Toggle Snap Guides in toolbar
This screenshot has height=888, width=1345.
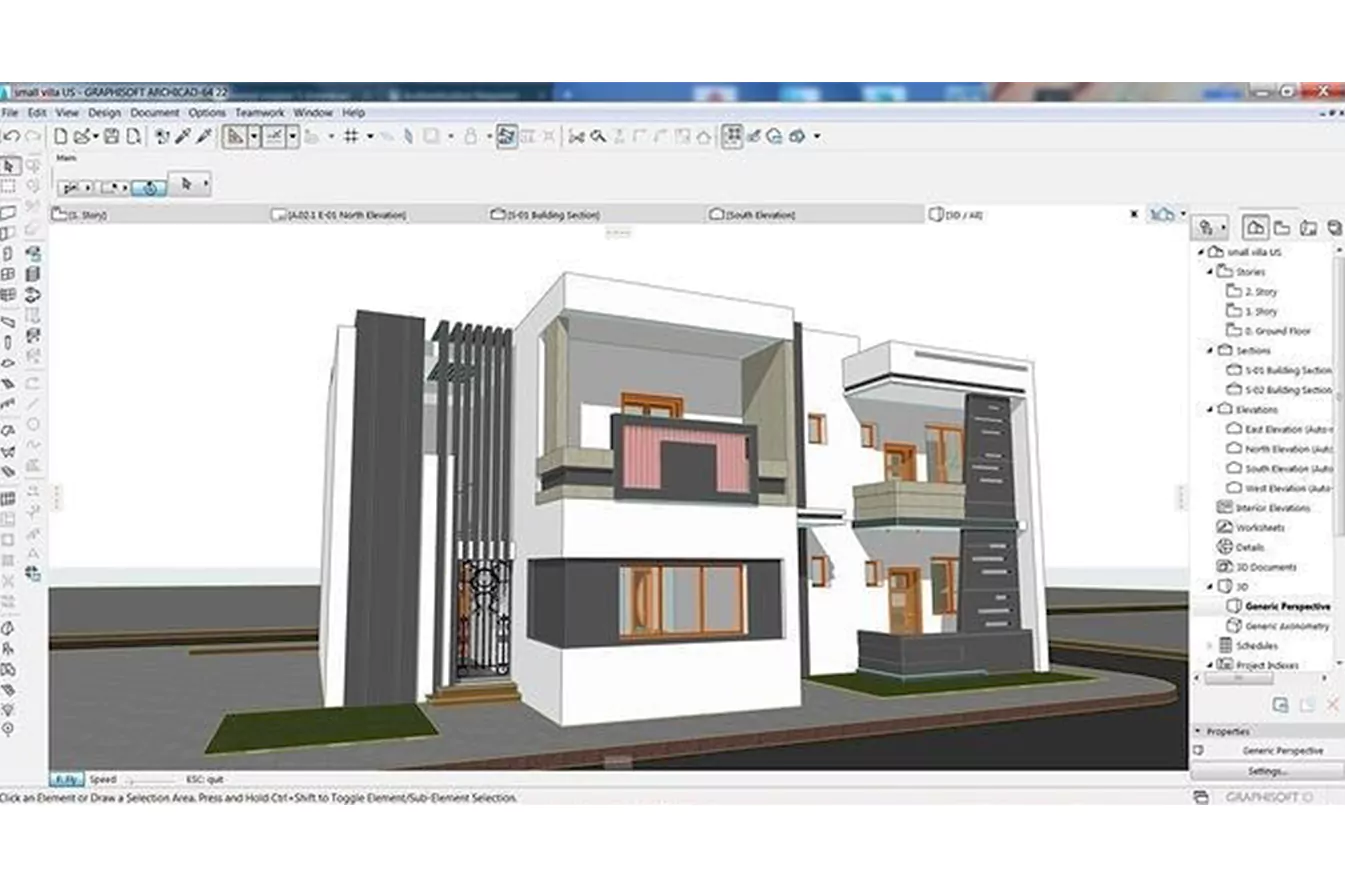click(275, 136)
